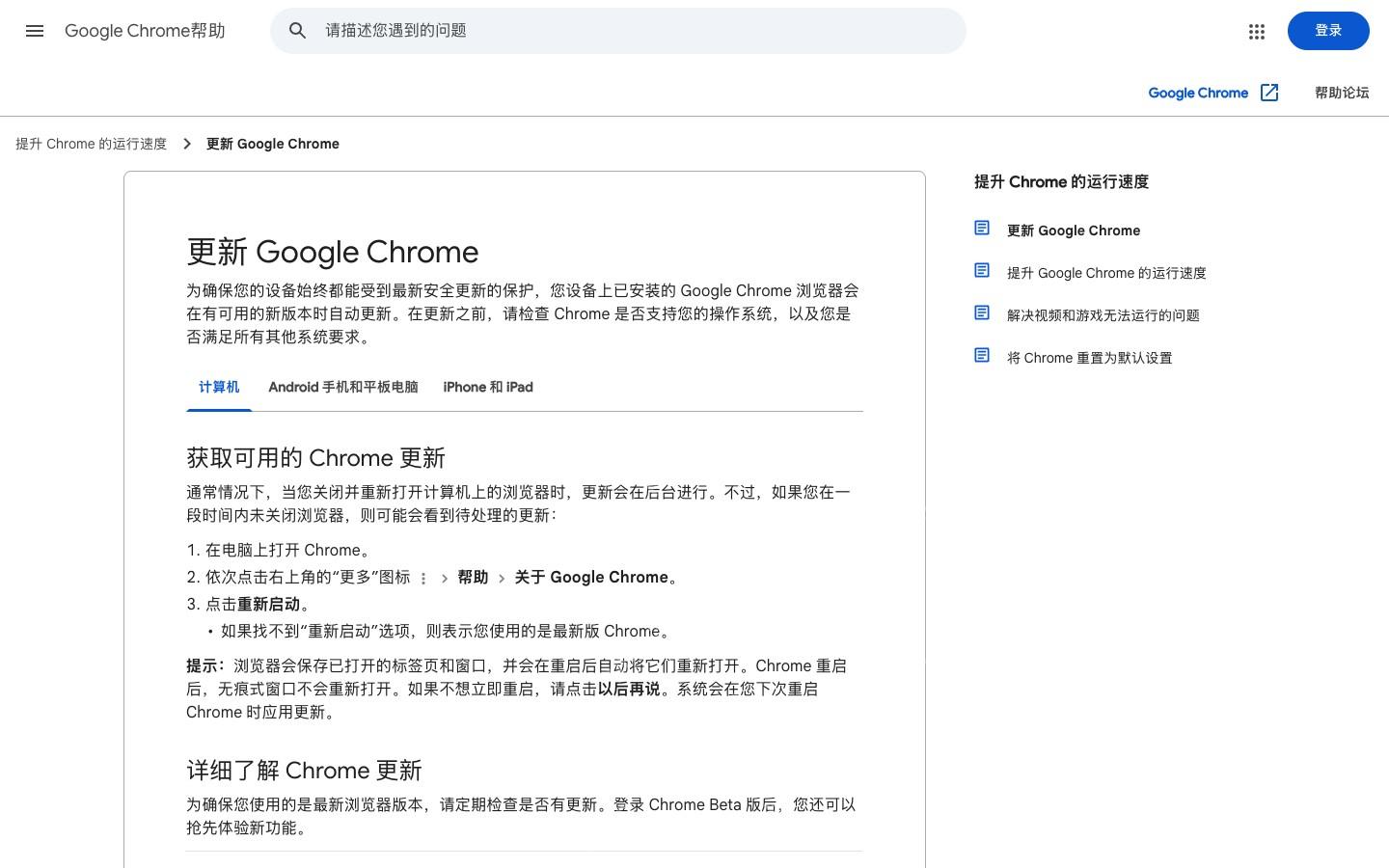
Task: Click the bold 帮助 text in step 2
Action: 473,578
